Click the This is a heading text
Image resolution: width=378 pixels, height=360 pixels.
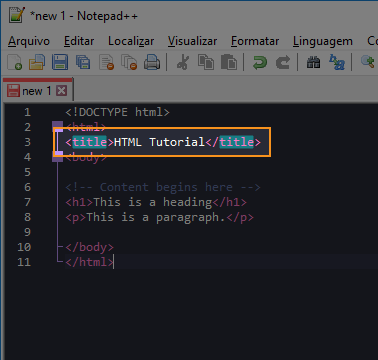153,202
